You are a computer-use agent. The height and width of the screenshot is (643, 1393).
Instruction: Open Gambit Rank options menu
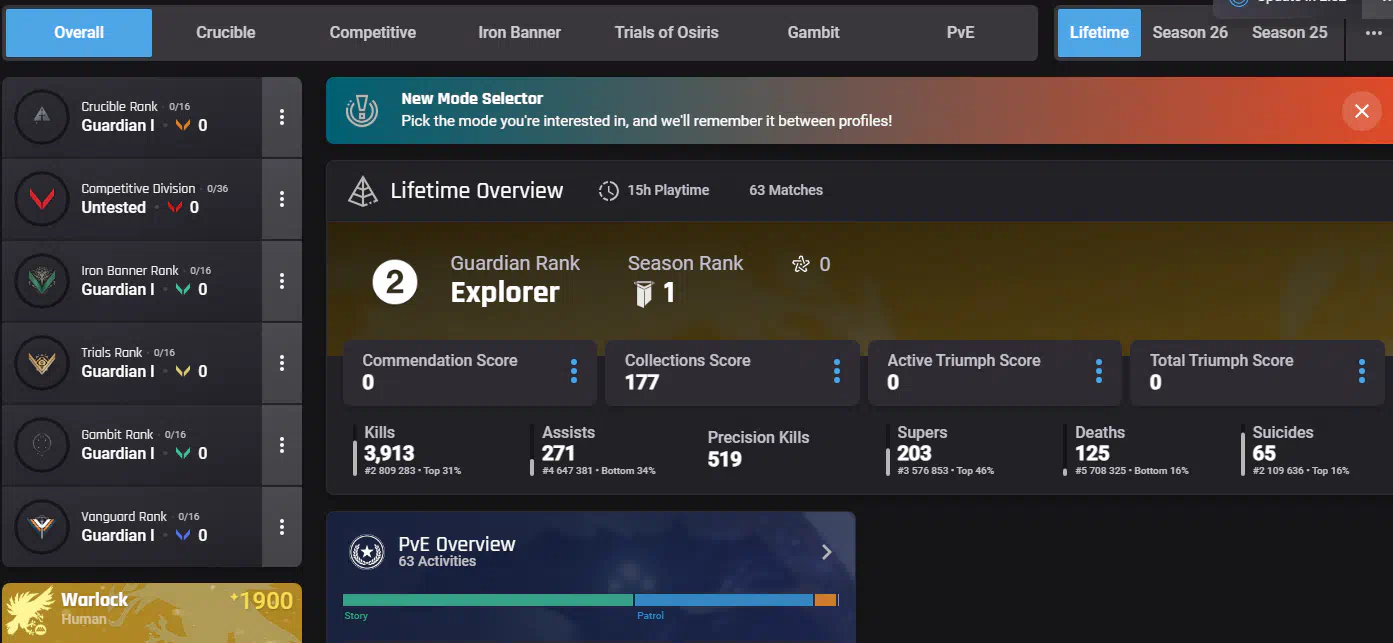pyautogui.click(x=282, y=445)
